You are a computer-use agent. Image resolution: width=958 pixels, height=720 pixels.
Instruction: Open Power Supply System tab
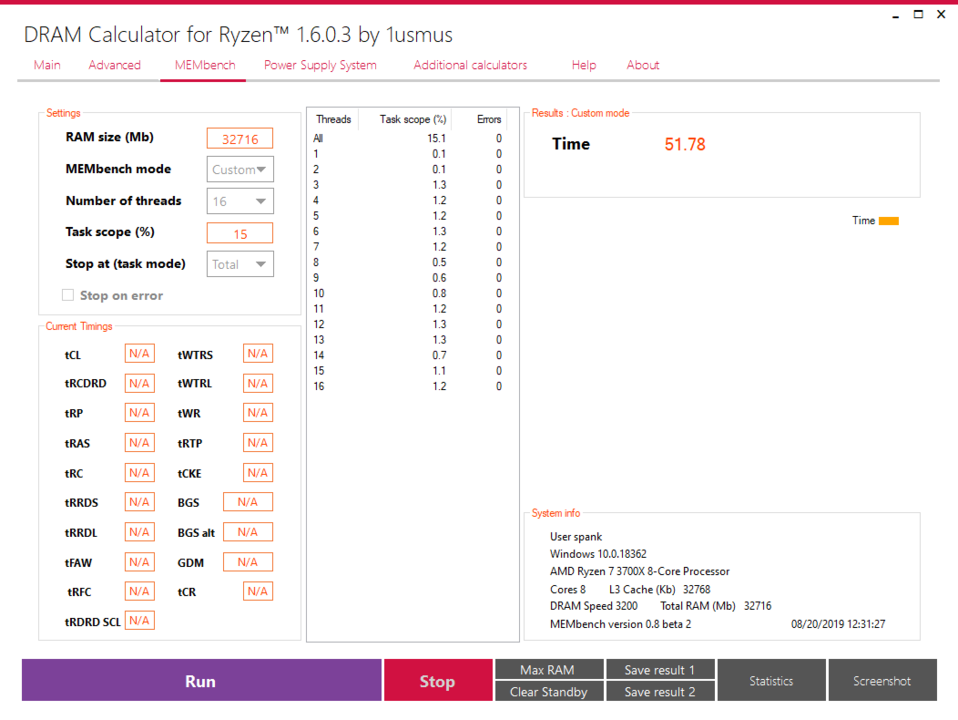click(x=320, y=65)
